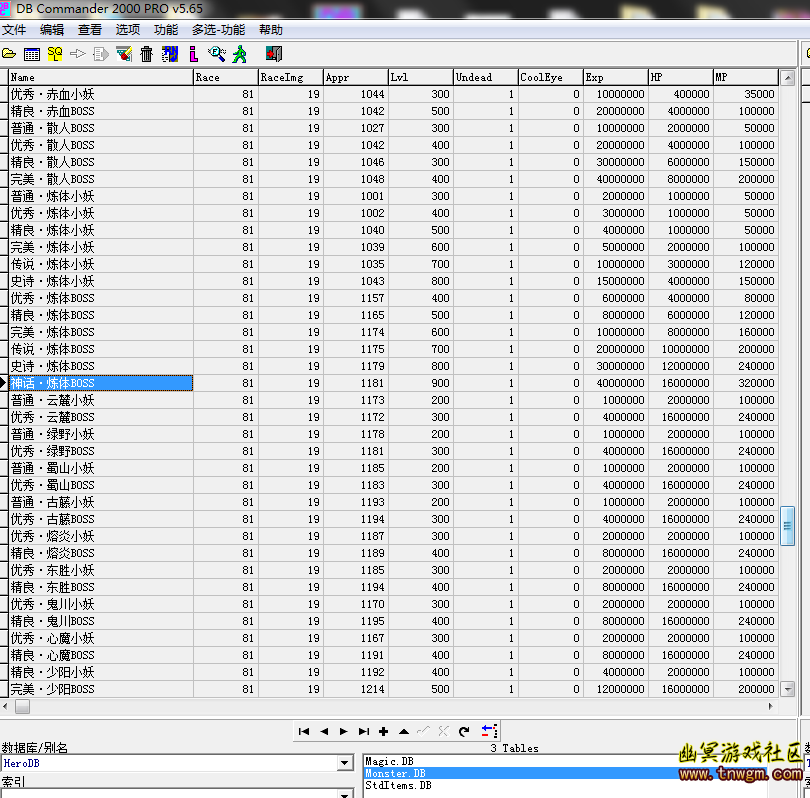Viewport: 810px width, 798px height.
Task: Click the blue RN toolbar icon
Action: pyautogui.click(x=169, y=54)
